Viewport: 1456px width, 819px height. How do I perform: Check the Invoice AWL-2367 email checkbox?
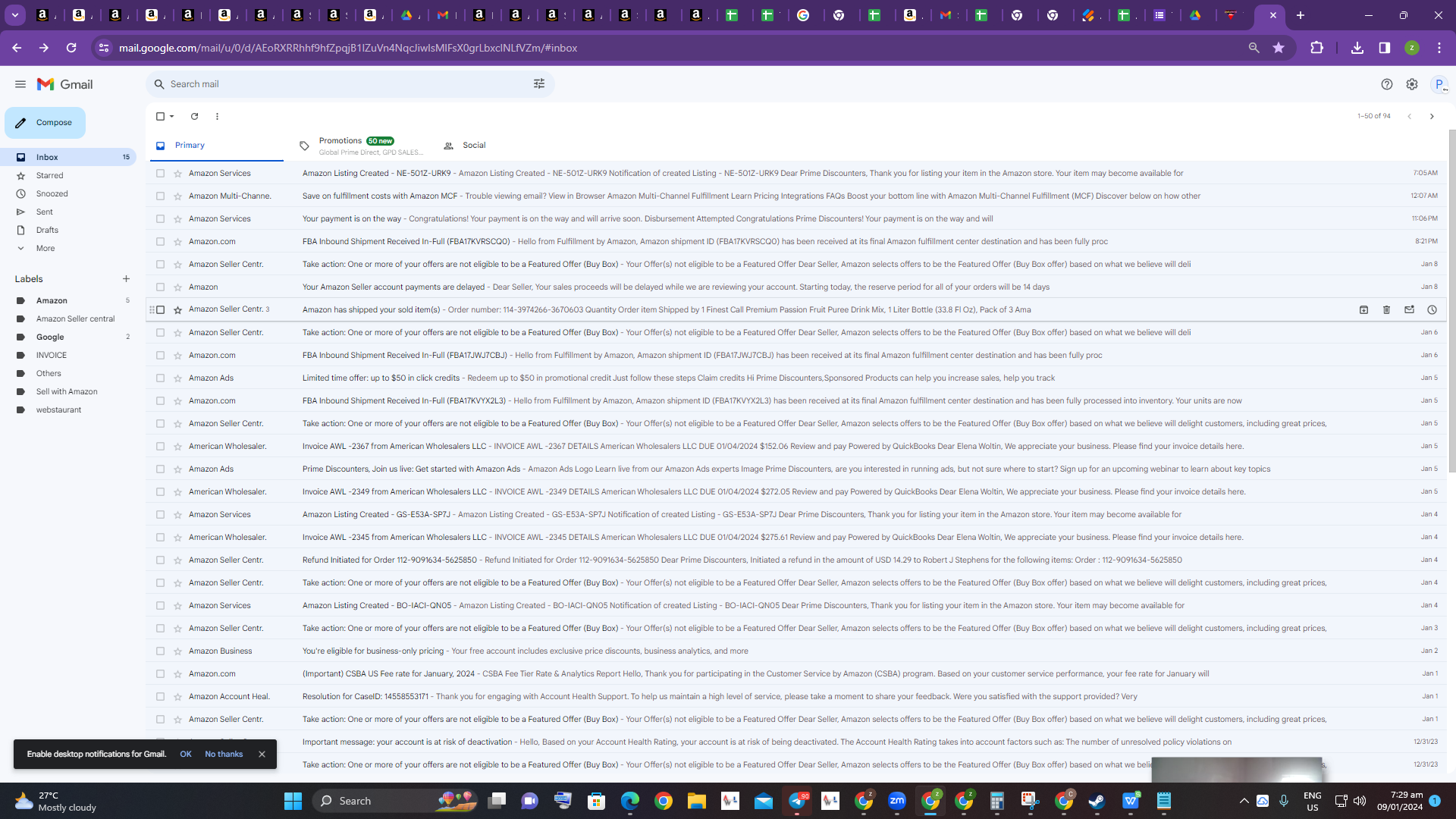click(x=160, y=447)
